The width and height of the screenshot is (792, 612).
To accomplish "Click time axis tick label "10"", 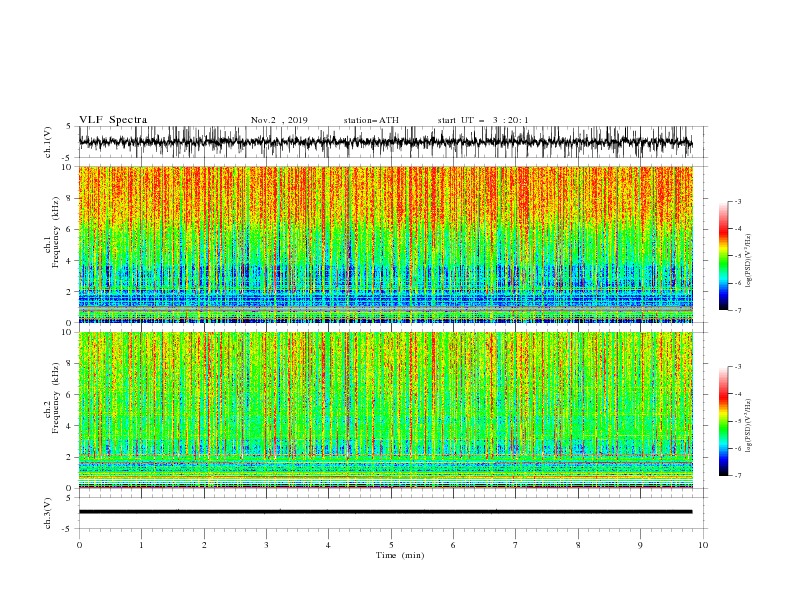I will pos(703,545).
